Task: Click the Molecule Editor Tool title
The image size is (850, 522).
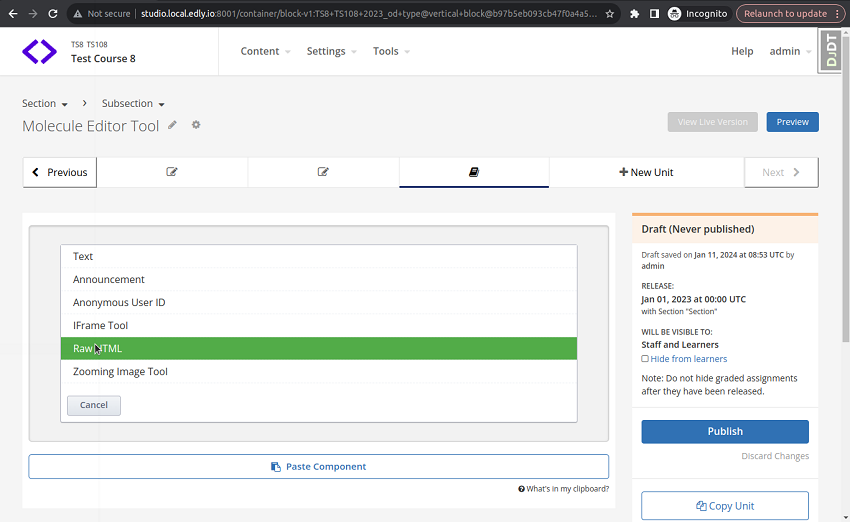Action: point(91,126)
